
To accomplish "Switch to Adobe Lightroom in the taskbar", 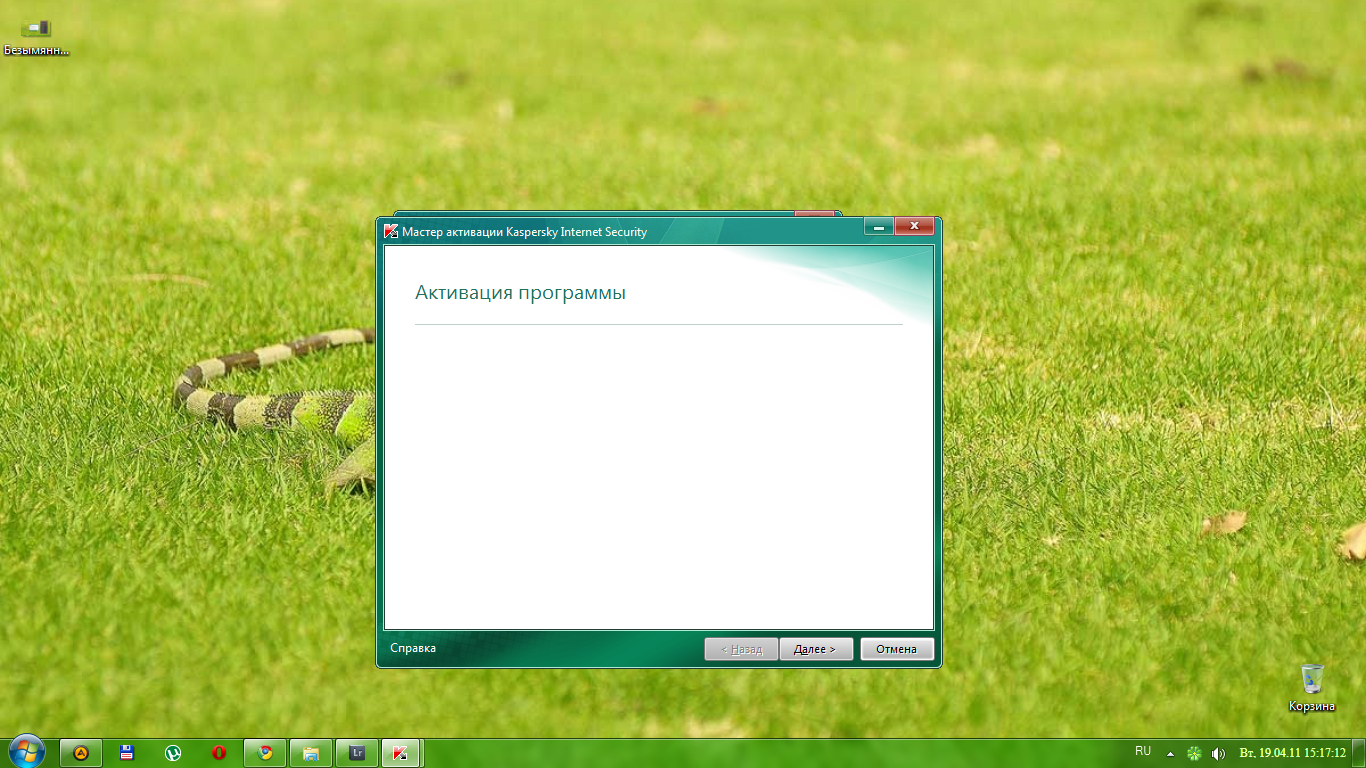I will (x=357, y=753).
